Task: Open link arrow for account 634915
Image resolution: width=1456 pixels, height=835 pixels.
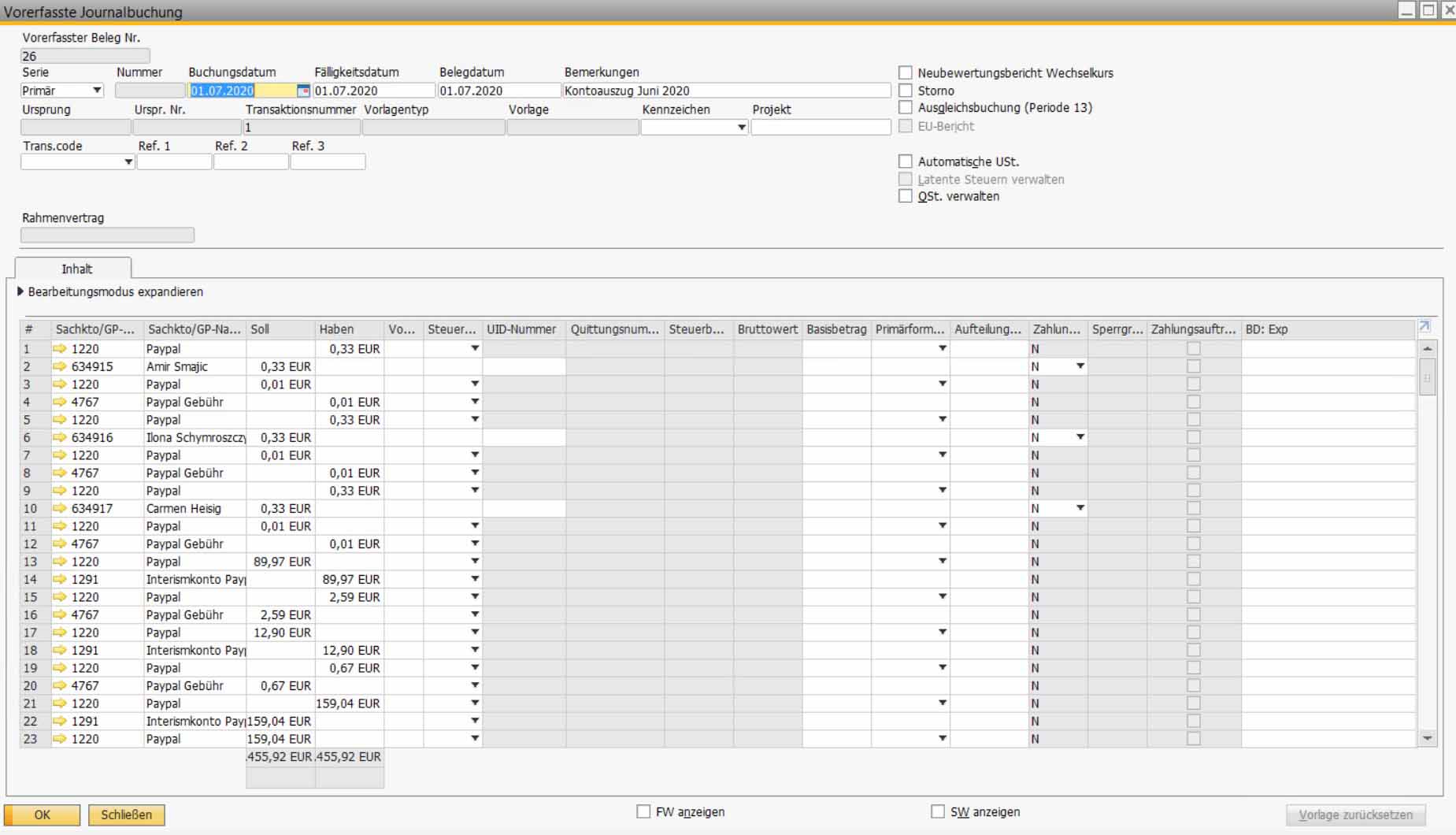Action: (x=60, y=366)
